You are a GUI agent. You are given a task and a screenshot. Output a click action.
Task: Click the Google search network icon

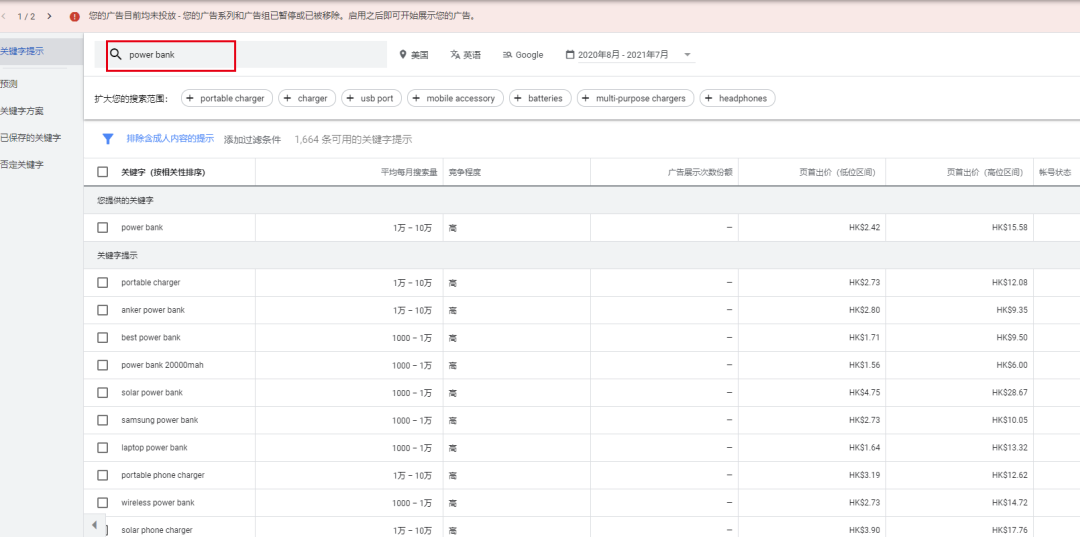point(508,54)
